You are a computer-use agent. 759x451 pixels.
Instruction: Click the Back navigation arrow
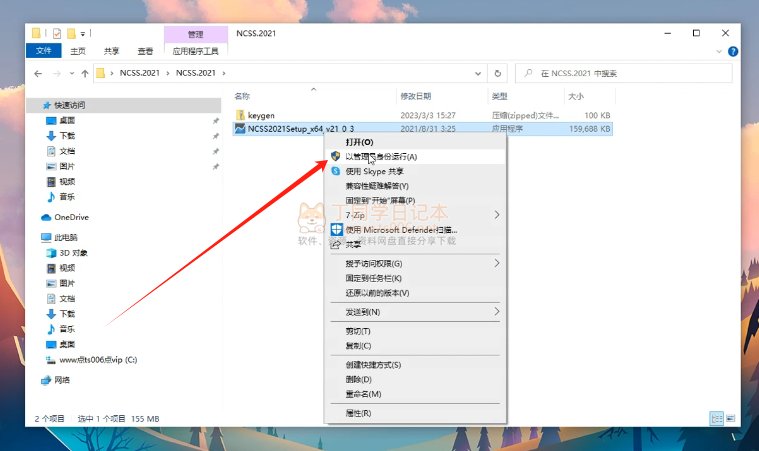[38, 74]
